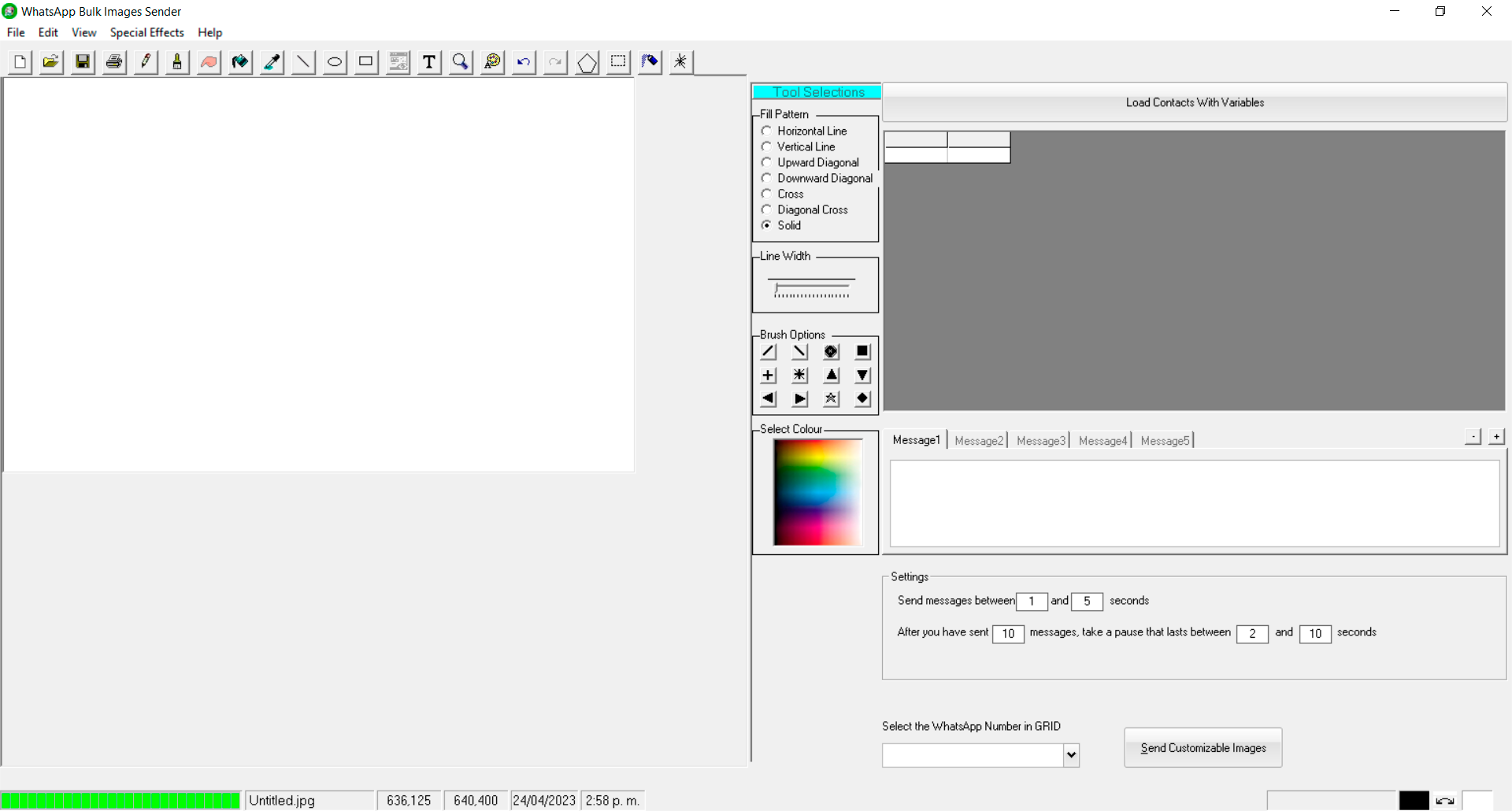Click the starburst icon in the toolbar

tap(681, 62)
